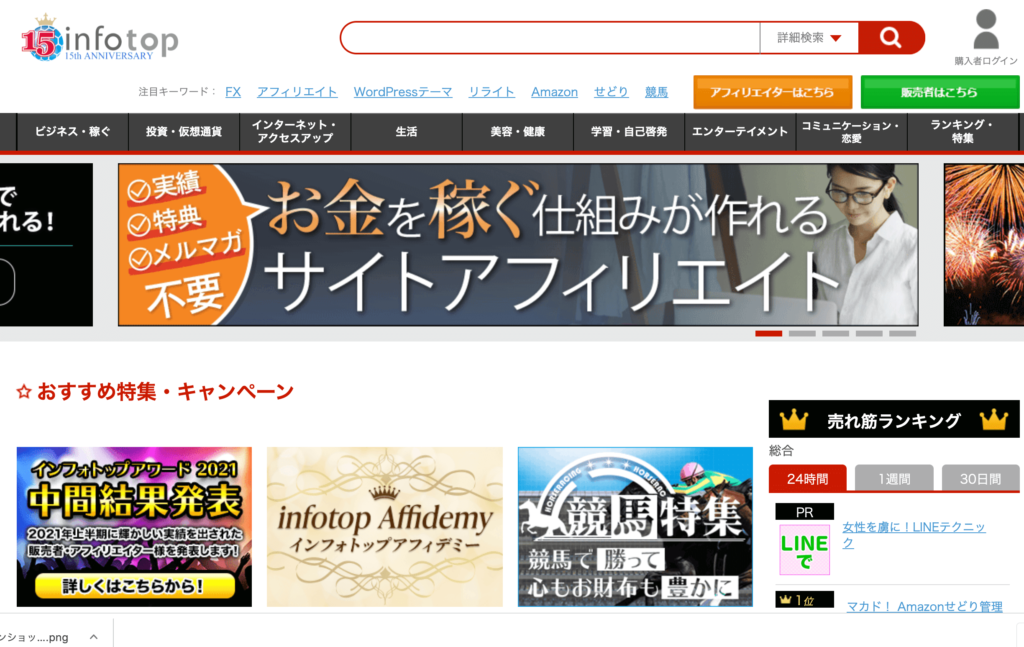Open マカド！Amazonせどり管理 link
1024x647 pixels.
(x=924, y=607)
